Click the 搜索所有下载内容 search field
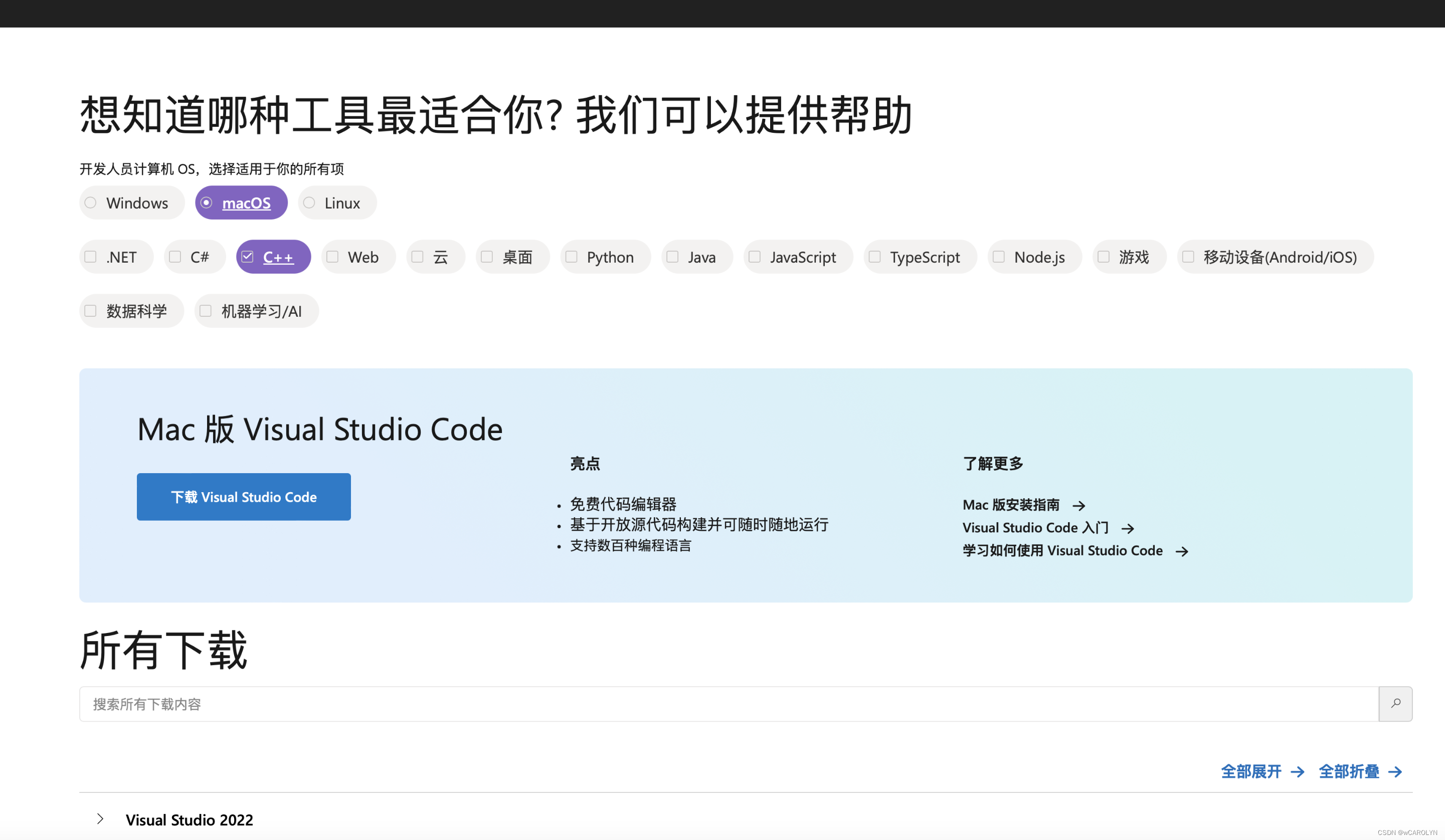Image resolution: width=1445 pixels, height=840 pixels. click(x=729, y=704)
